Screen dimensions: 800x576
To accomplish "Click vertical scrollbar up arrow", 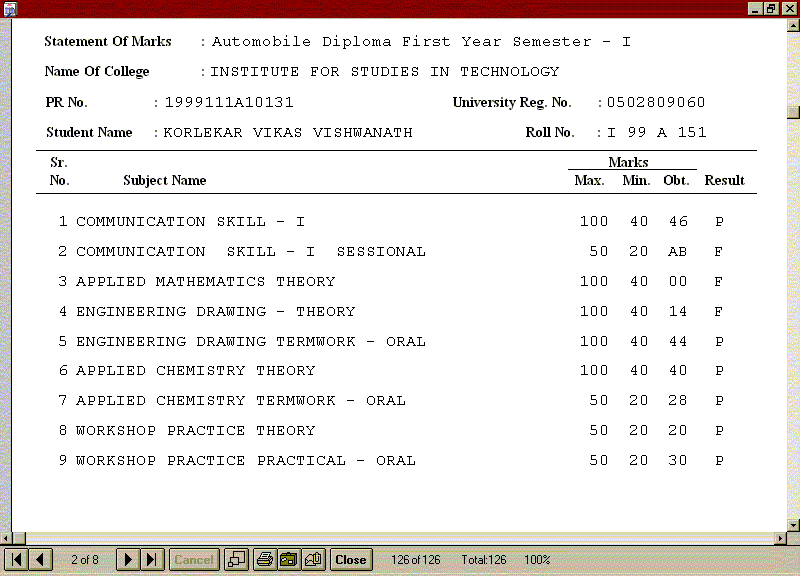I will click(793, 24).
